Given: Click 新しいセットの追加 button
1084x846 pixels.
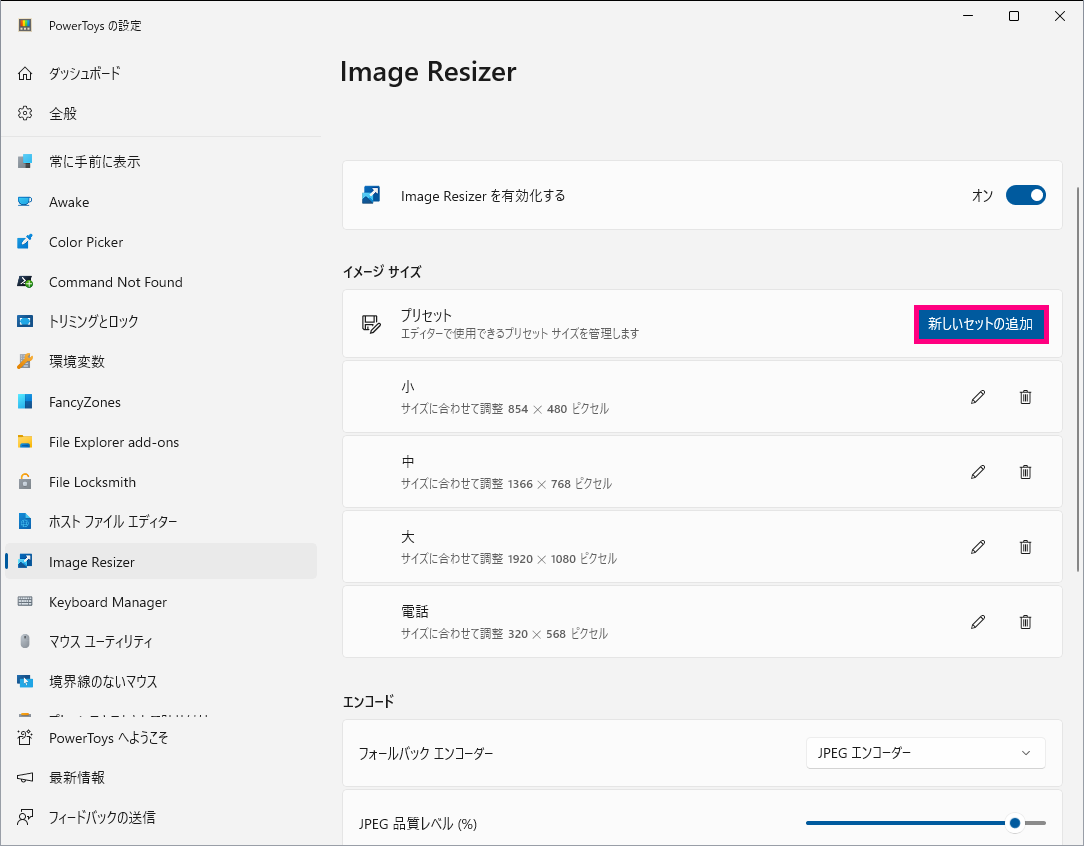Looking at the screenshot, I should click(981, 324).
